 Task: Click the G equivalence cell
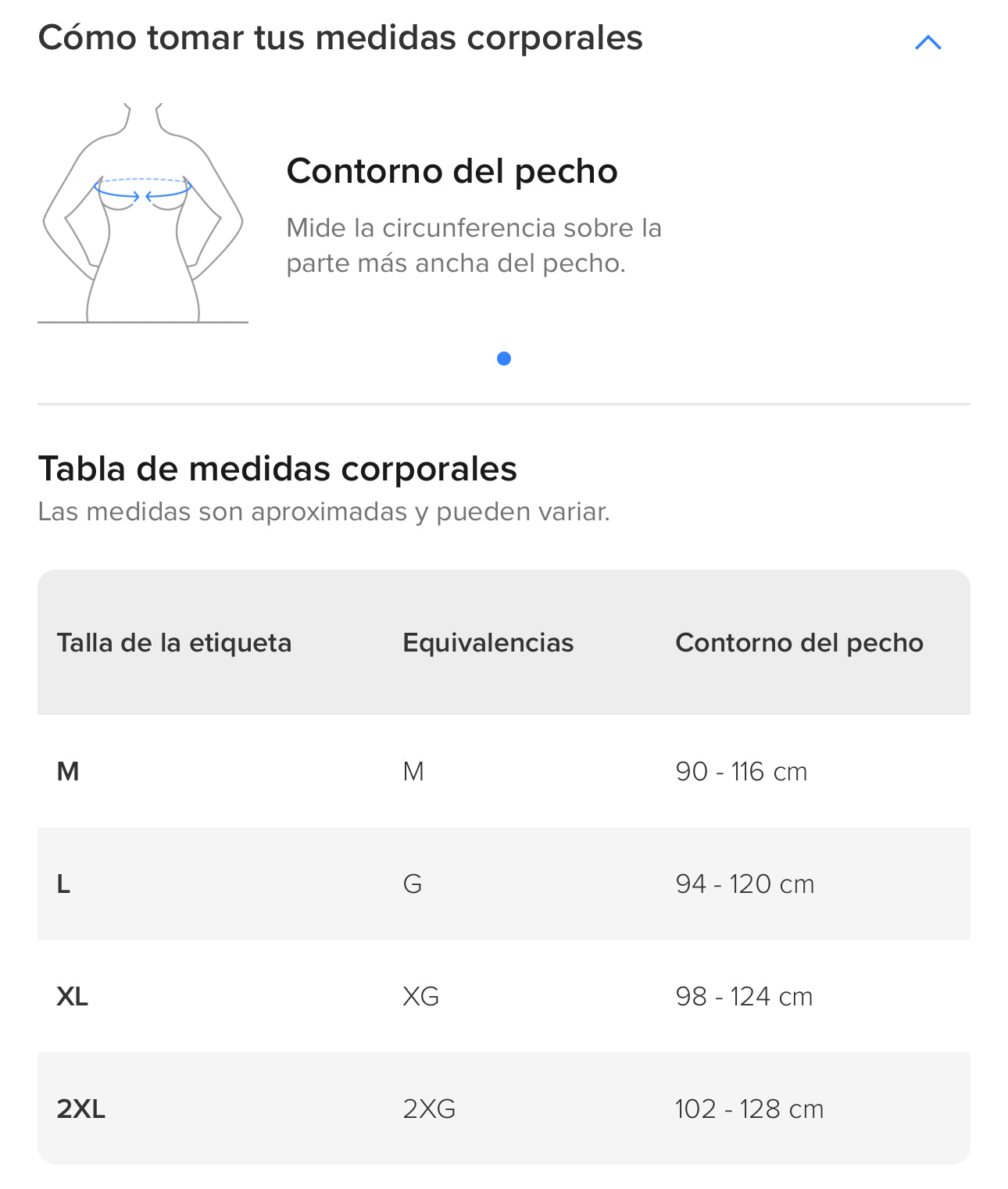coord(413,884)
